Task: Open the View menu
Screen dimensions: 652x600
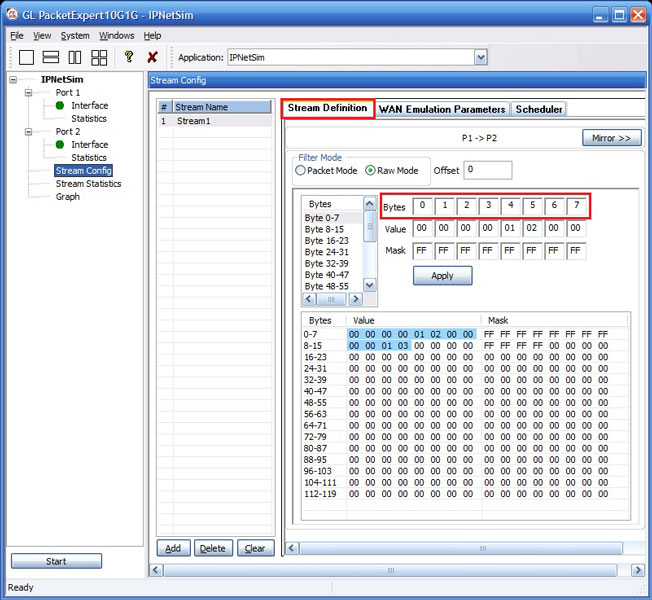Action: [x=42, y=36]
